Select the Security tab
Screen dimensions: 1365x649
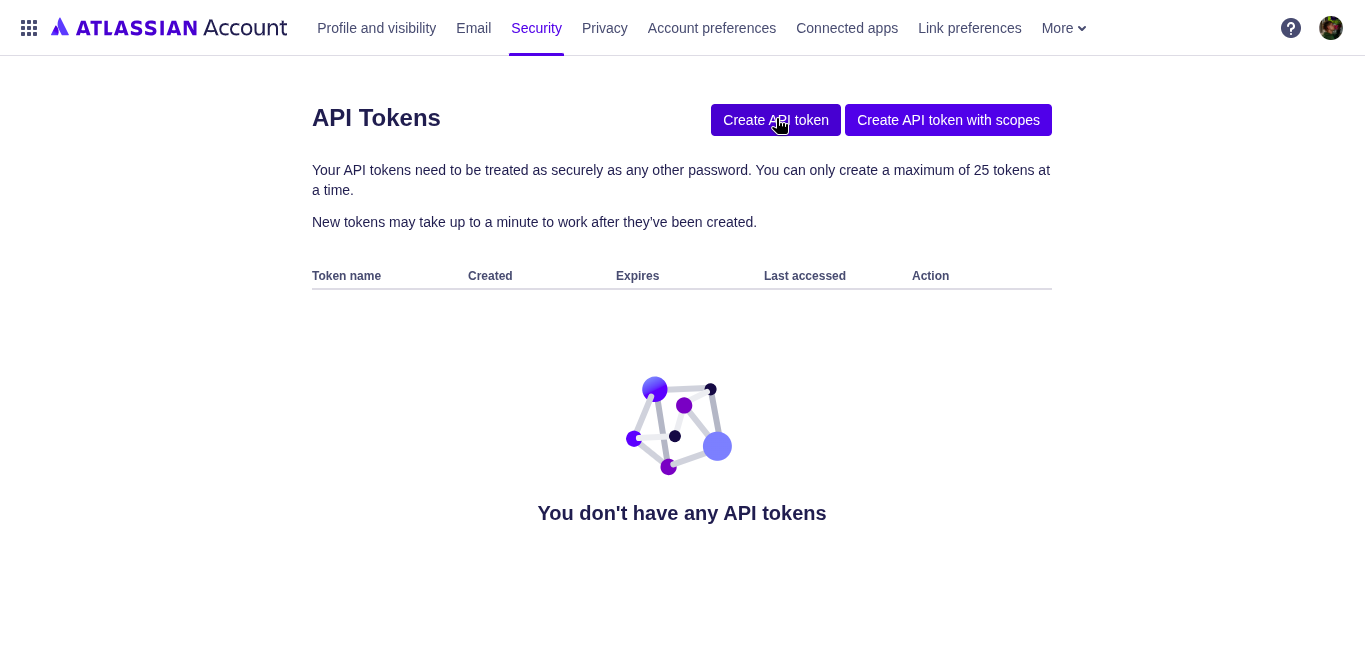pos(536,28)
